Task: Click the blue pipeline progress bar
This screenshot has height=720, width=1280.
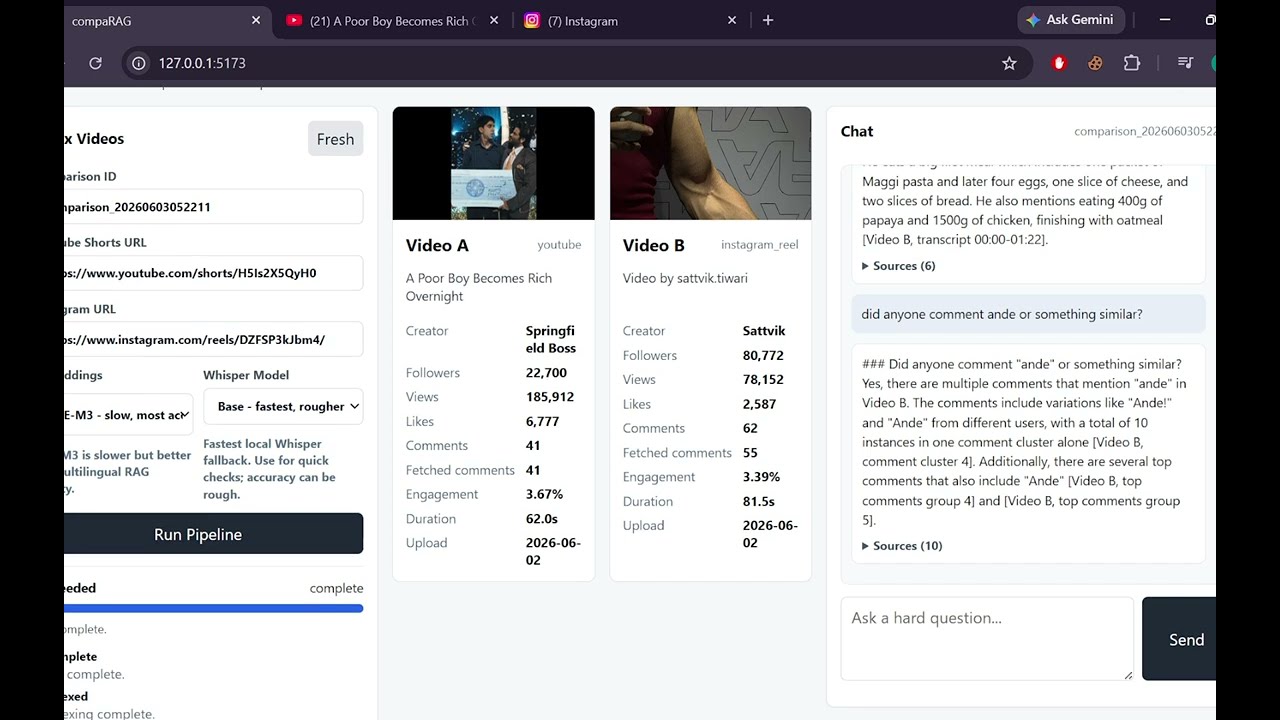Action: 213,608
